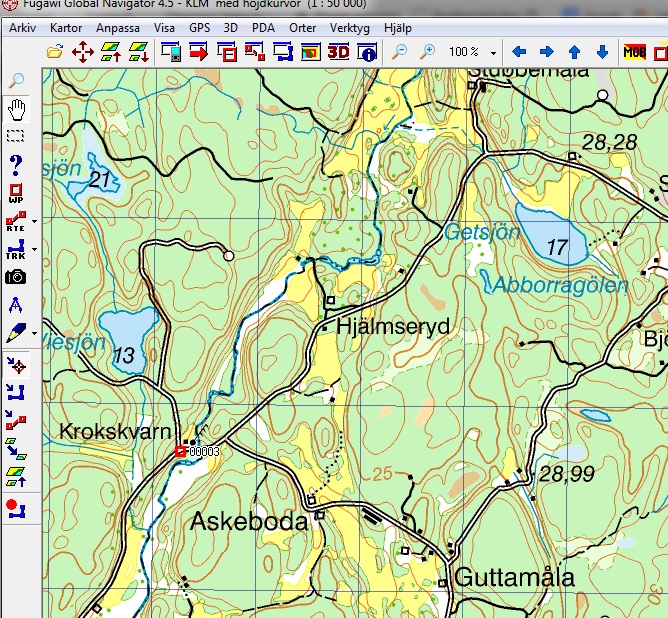Click the MOB man overboard button

635,52
